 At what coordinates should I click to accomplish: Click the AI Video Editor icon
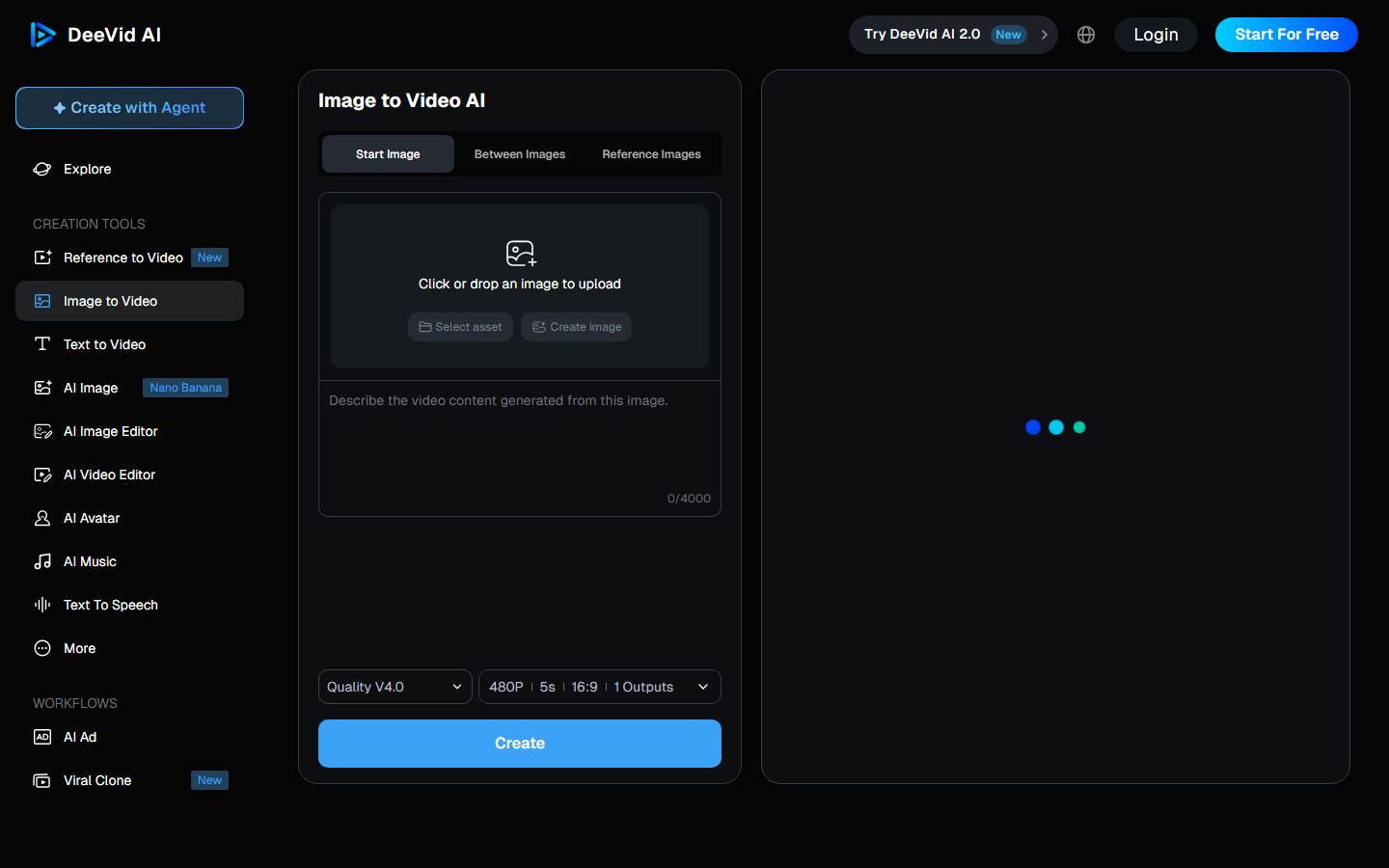click(x=42, y=475)
